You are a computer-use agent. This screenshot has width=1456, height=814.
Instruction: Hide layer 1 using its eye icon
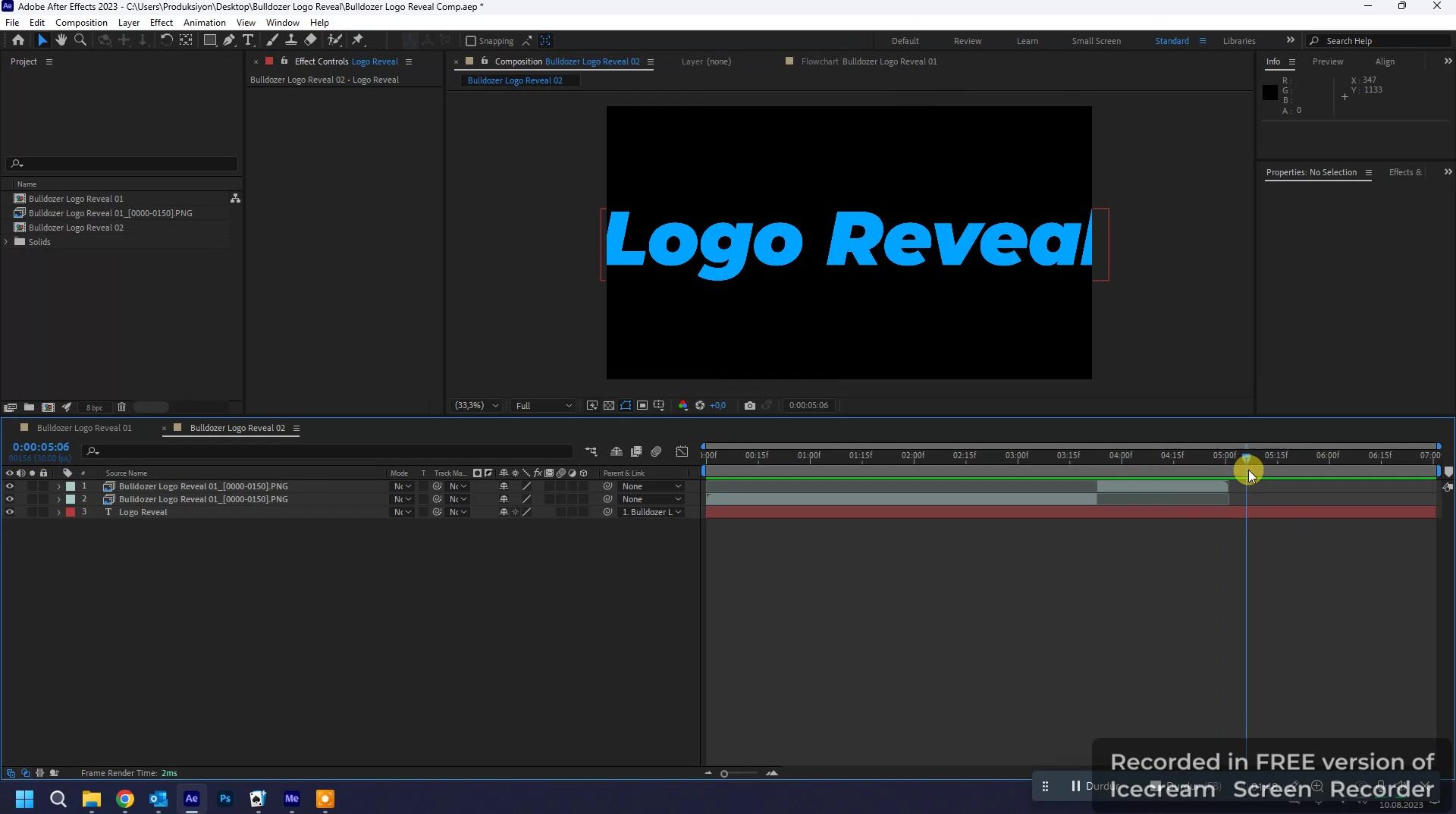(10, 486)
